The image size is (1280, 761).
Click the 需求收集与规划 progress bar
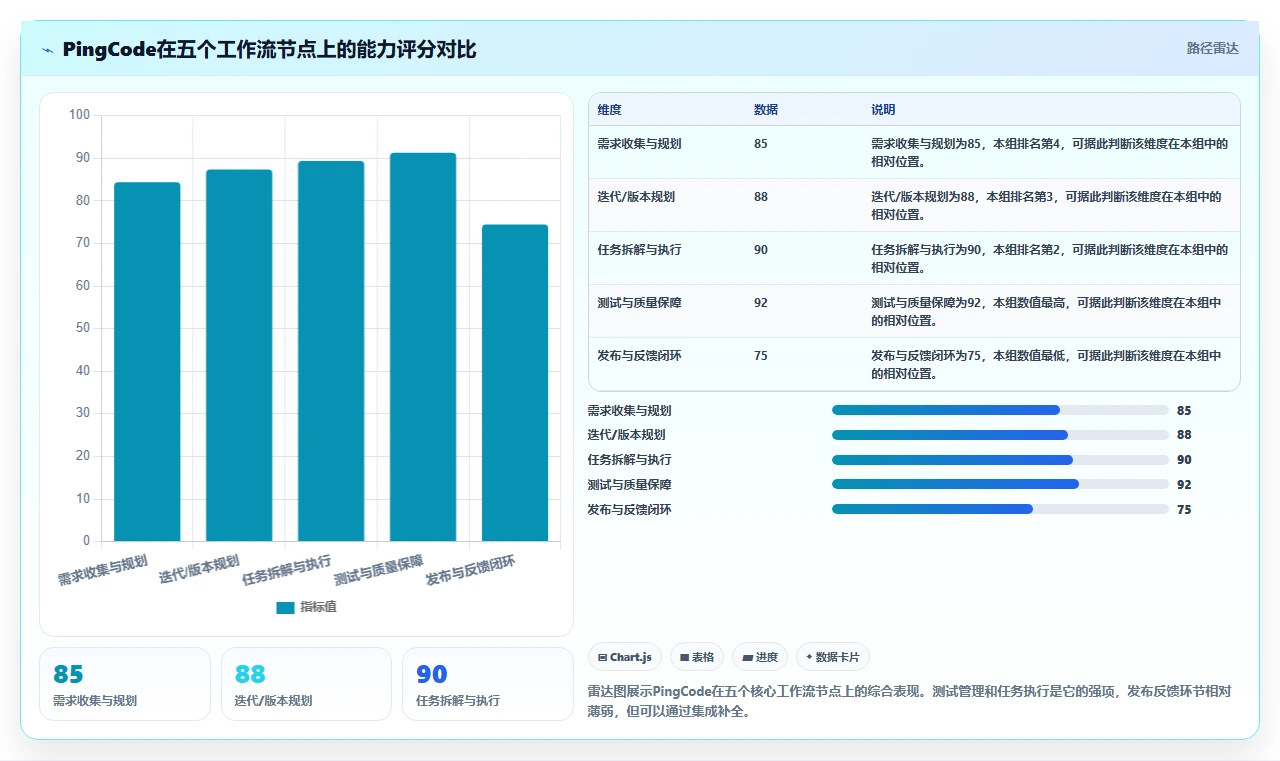pyautogui.click(x=1000, y=410)
